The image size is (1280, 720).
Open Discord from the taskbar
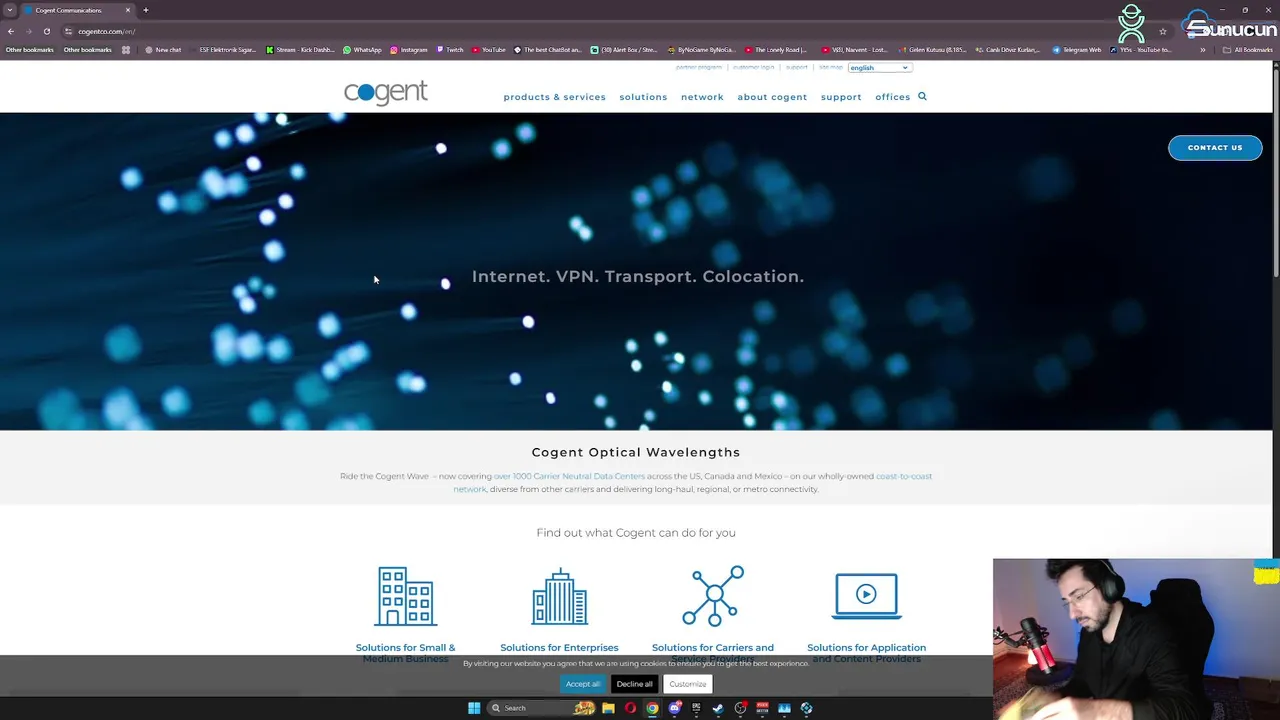coord(674,708)
